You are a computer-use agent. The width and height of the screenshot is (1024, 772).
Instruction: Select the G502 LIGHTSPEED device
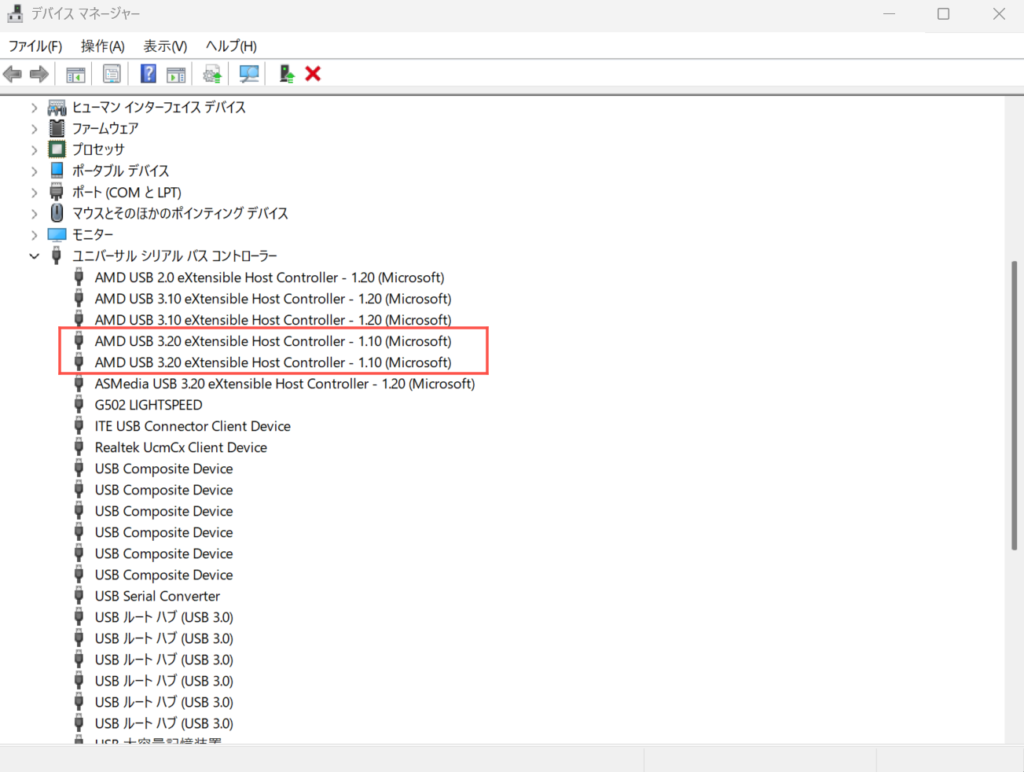(x=148, y=405)
